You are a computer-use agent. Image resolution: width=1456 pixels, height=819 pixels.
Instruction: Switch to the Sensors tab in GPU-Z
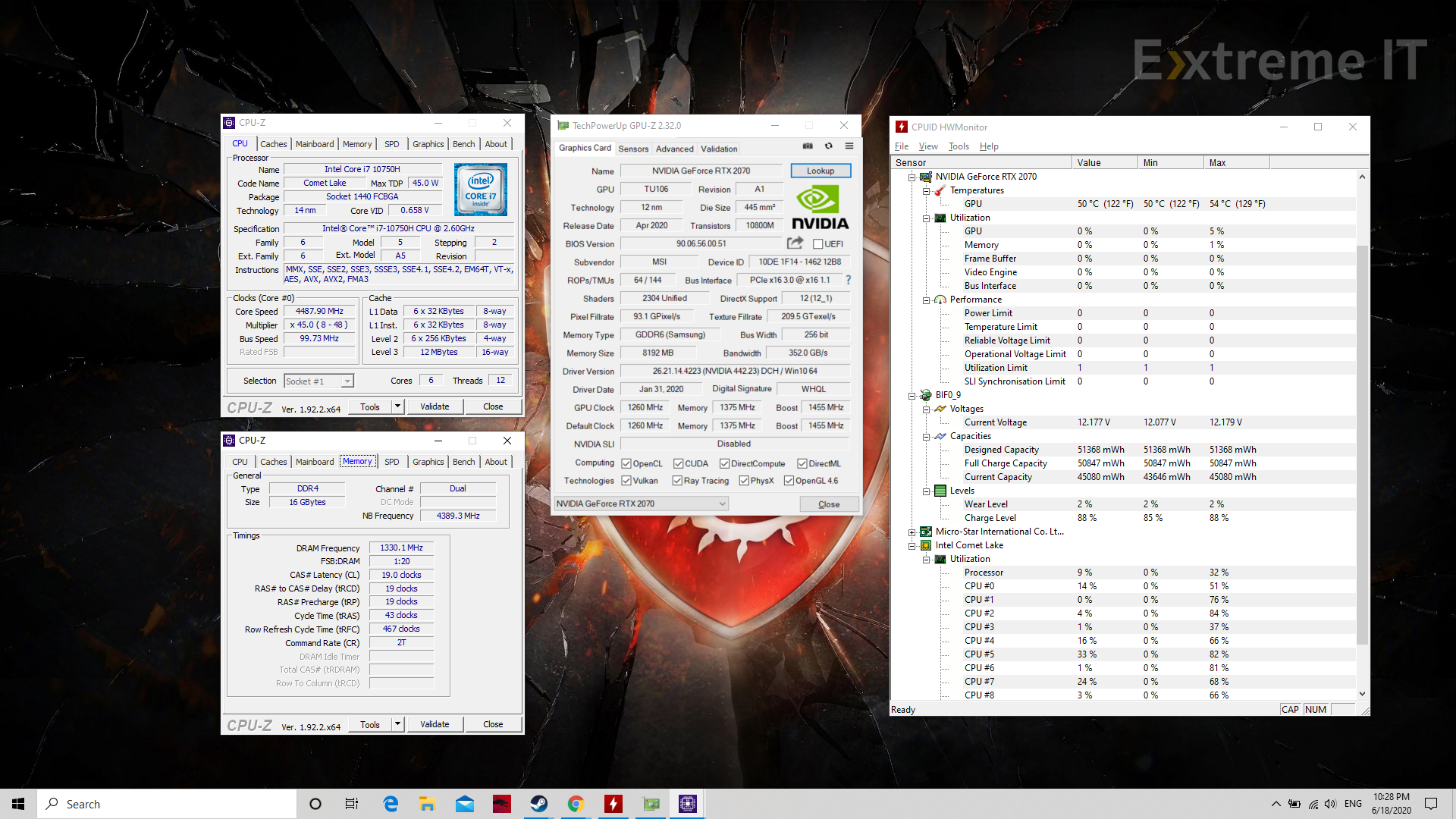point(633,149)
